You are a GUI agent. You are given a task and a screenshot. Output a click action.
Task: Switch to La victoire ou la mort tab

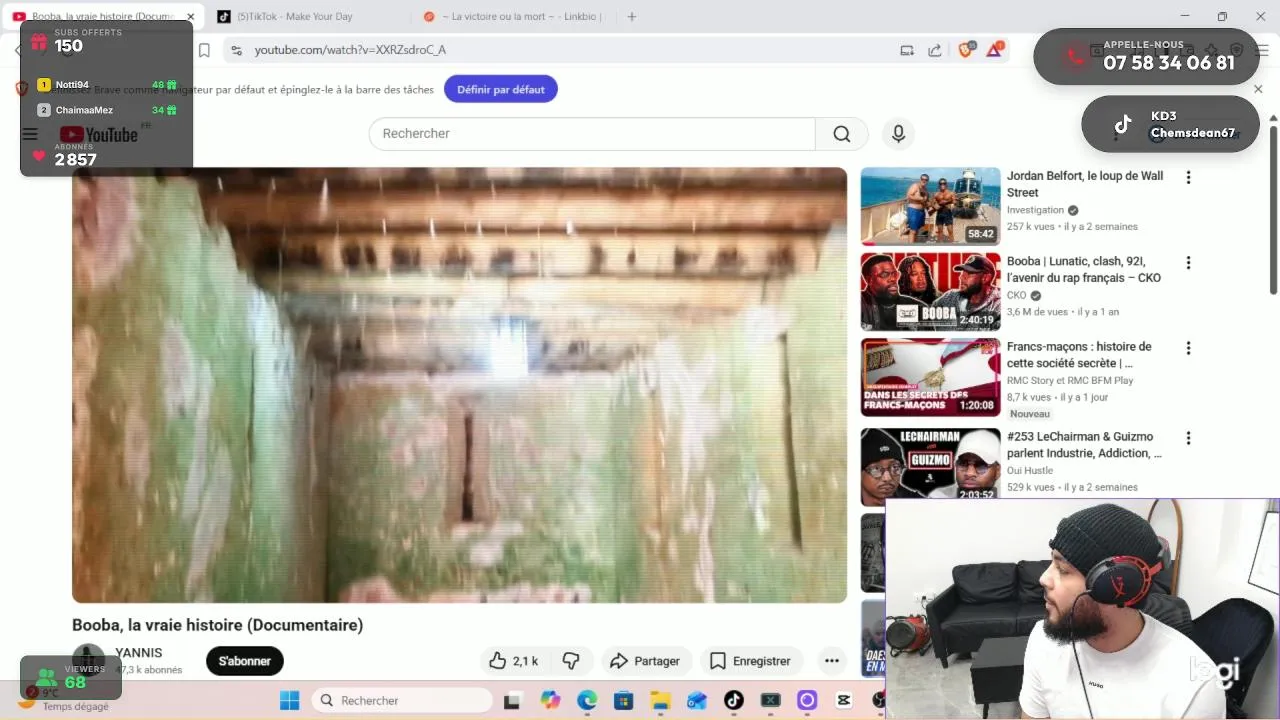point(510,17)
